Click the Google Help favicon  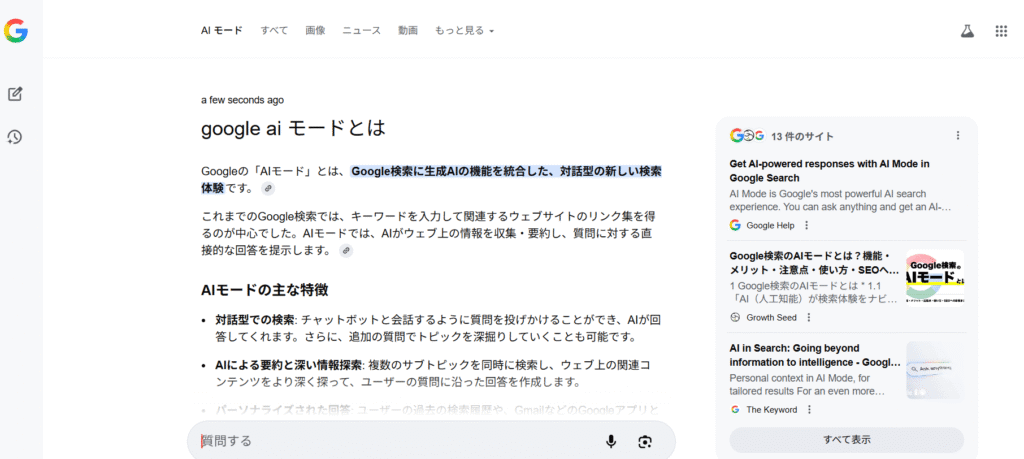pyautogui.click(x=735, y=225)
